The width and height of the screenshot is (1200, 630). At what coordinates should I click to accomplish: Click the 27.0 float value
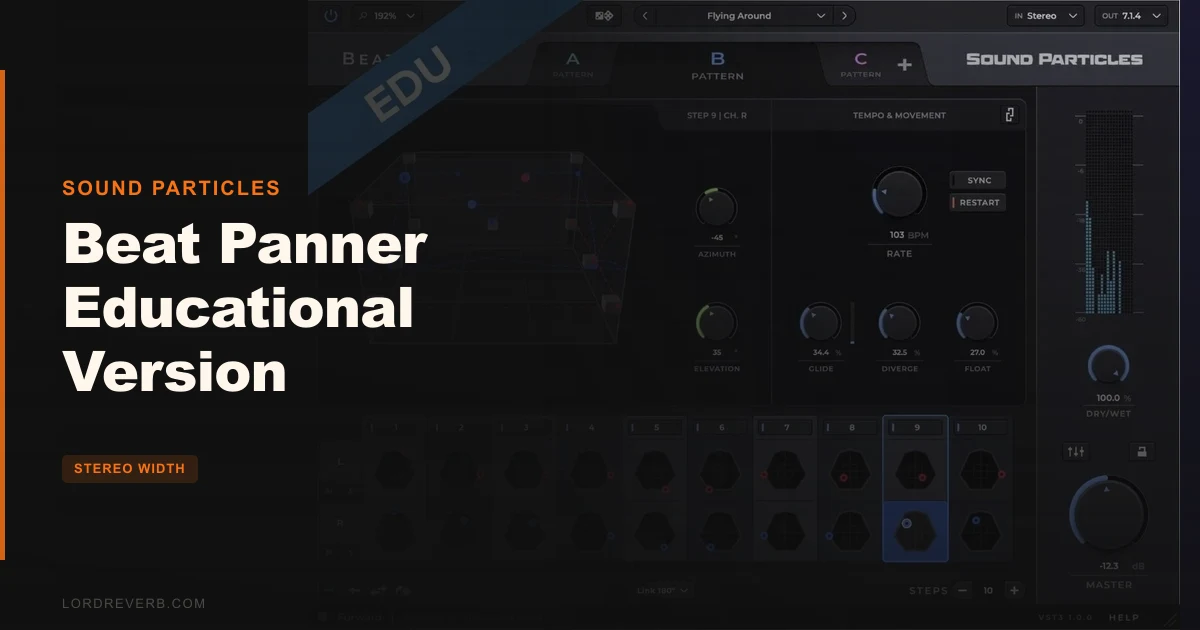click(978, 352)
